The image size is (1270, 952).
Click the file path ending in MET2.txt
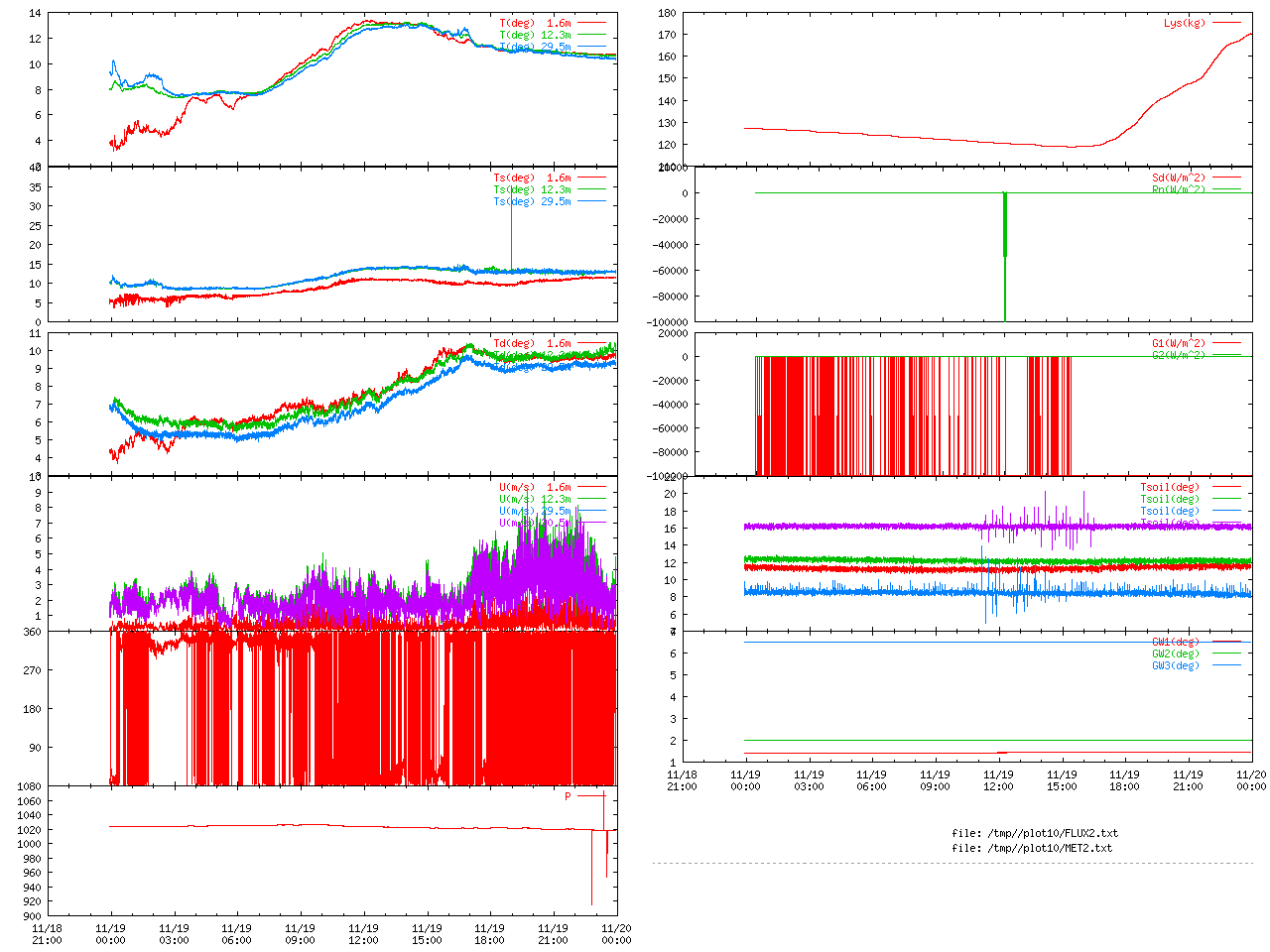click(1032, 849)
